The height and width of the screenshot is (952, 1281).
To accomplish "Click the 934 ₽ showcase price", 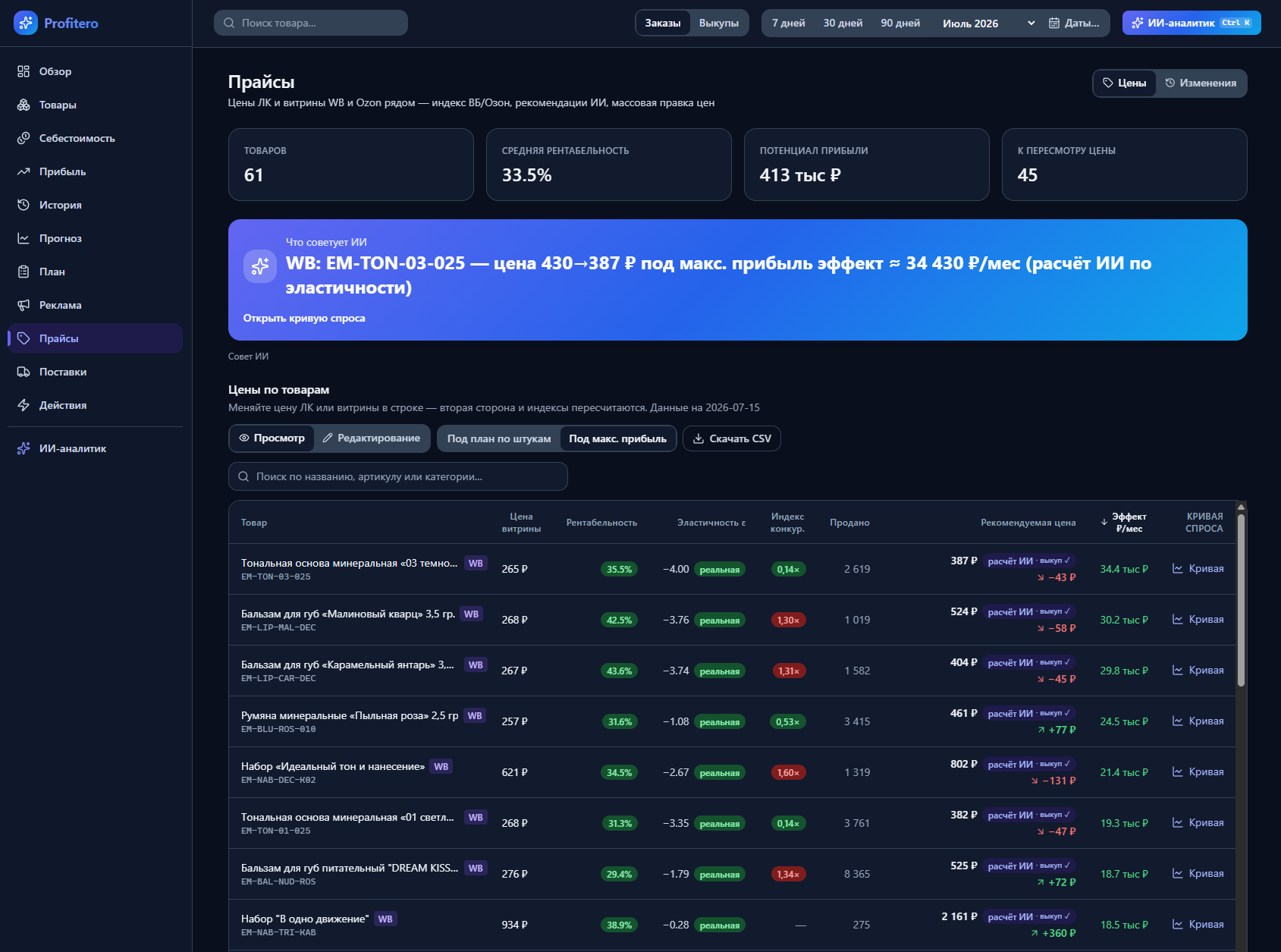I will point(514,925).
